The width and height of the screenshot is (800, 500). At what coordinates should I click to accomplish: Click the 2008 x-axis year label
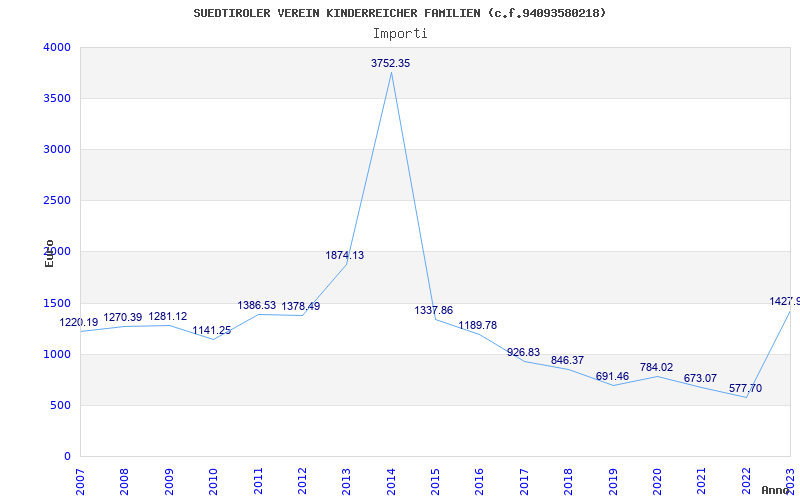tap(124, 481)
